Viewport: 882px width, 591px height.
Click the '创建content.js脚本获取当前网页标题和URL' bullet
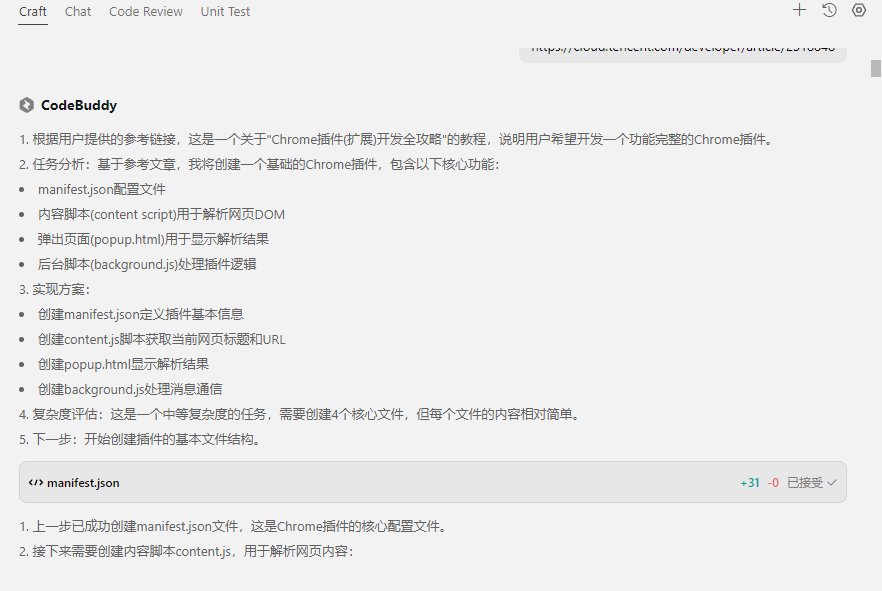[161, 339]
